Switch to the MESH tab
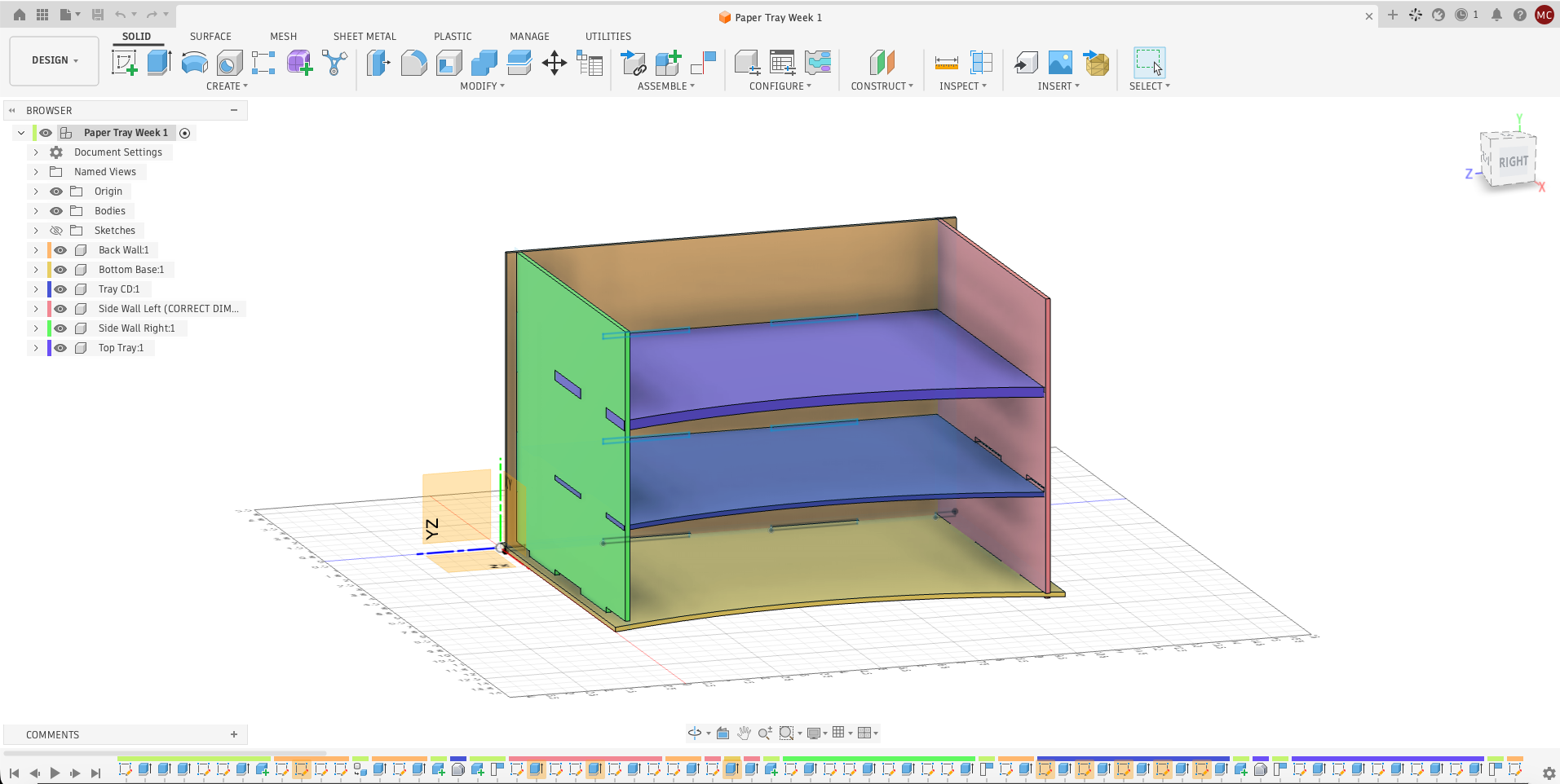Image resolution: width=1560 pixels, height=784 pixels. click(x=283, y=36)
